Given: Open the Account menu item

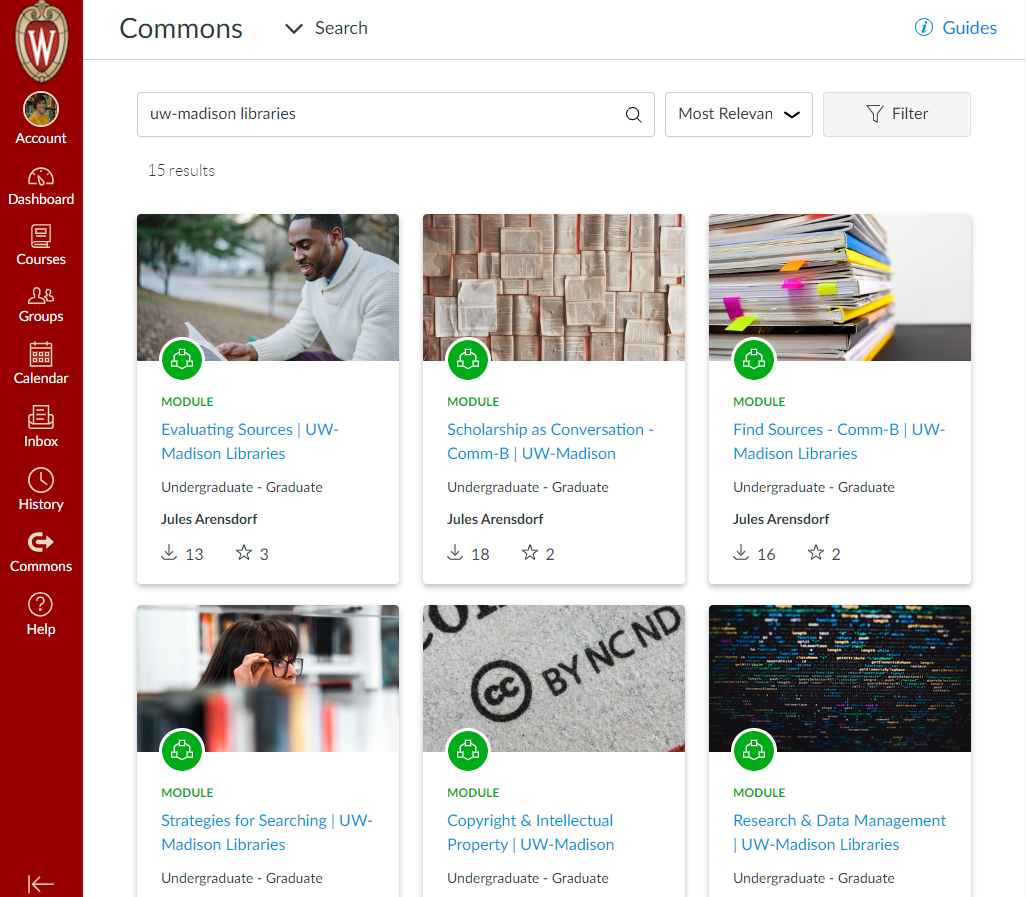Looking at the screenshot, I should pyautogui.click(x=41, y=120).
